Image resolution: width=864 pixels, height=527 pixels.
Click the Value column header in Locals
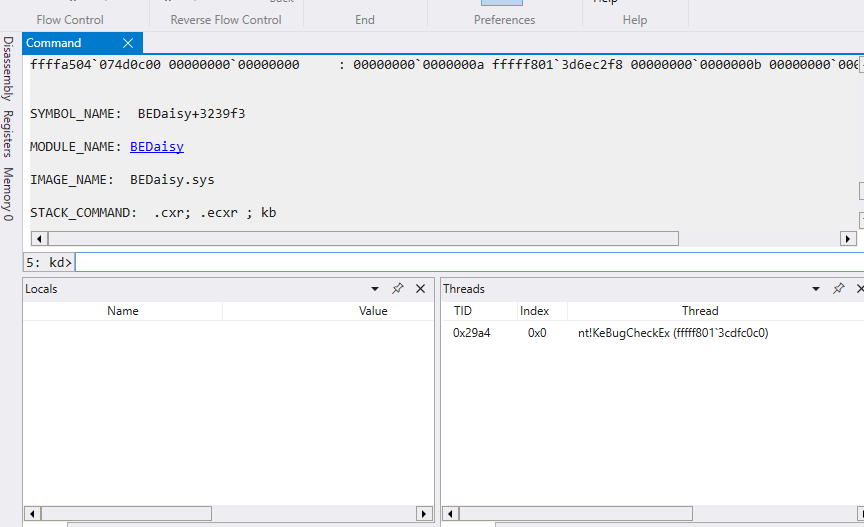(373, 311)
